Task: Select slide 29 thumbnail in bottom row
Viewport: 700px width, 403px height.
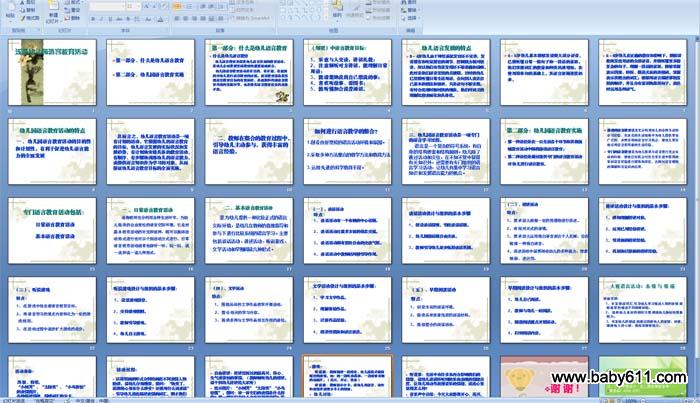Action: (x=52, y=377)
